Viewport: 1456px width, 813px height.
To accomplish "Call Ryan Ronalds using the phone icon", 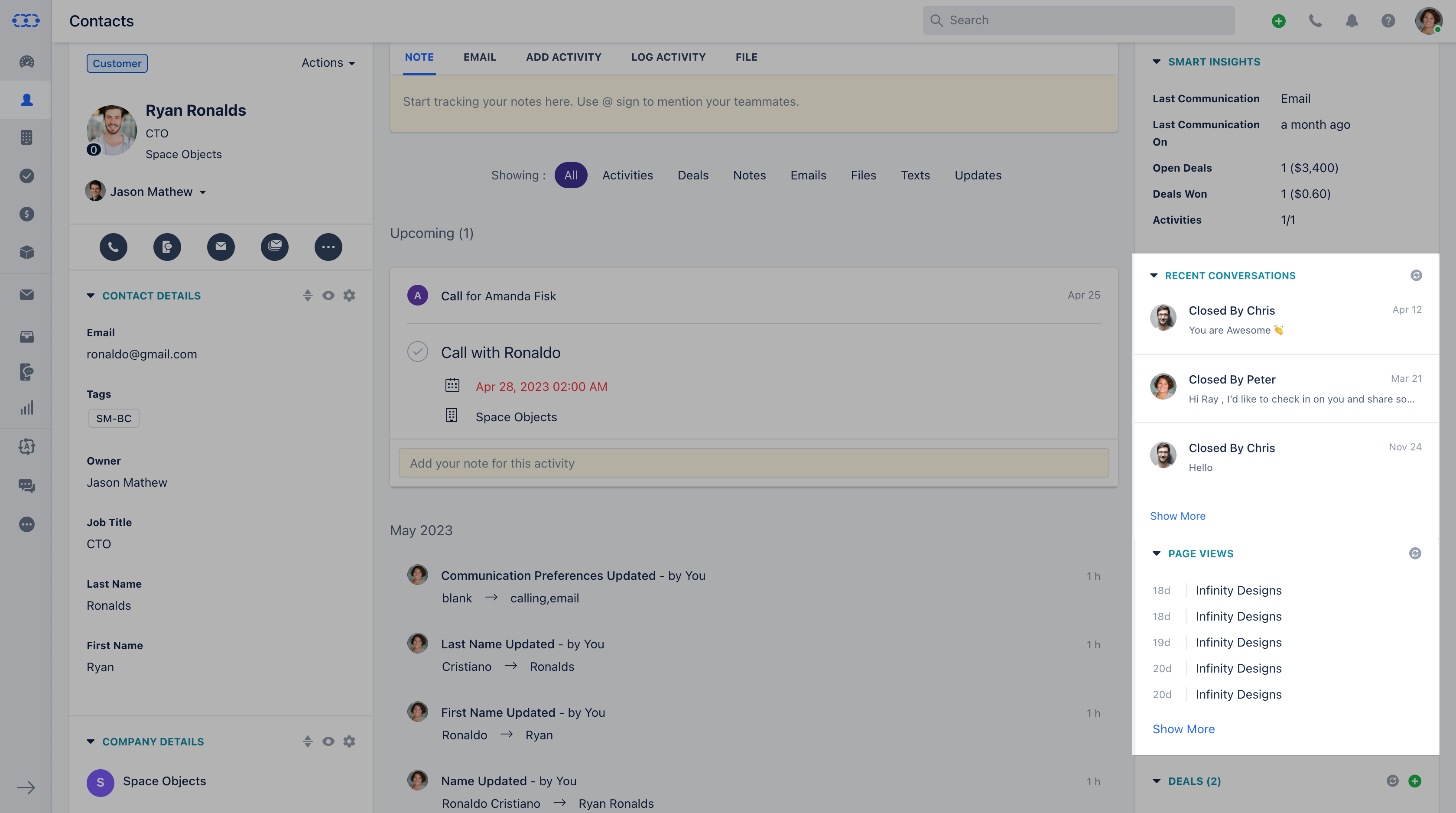I will click(113, 247).
